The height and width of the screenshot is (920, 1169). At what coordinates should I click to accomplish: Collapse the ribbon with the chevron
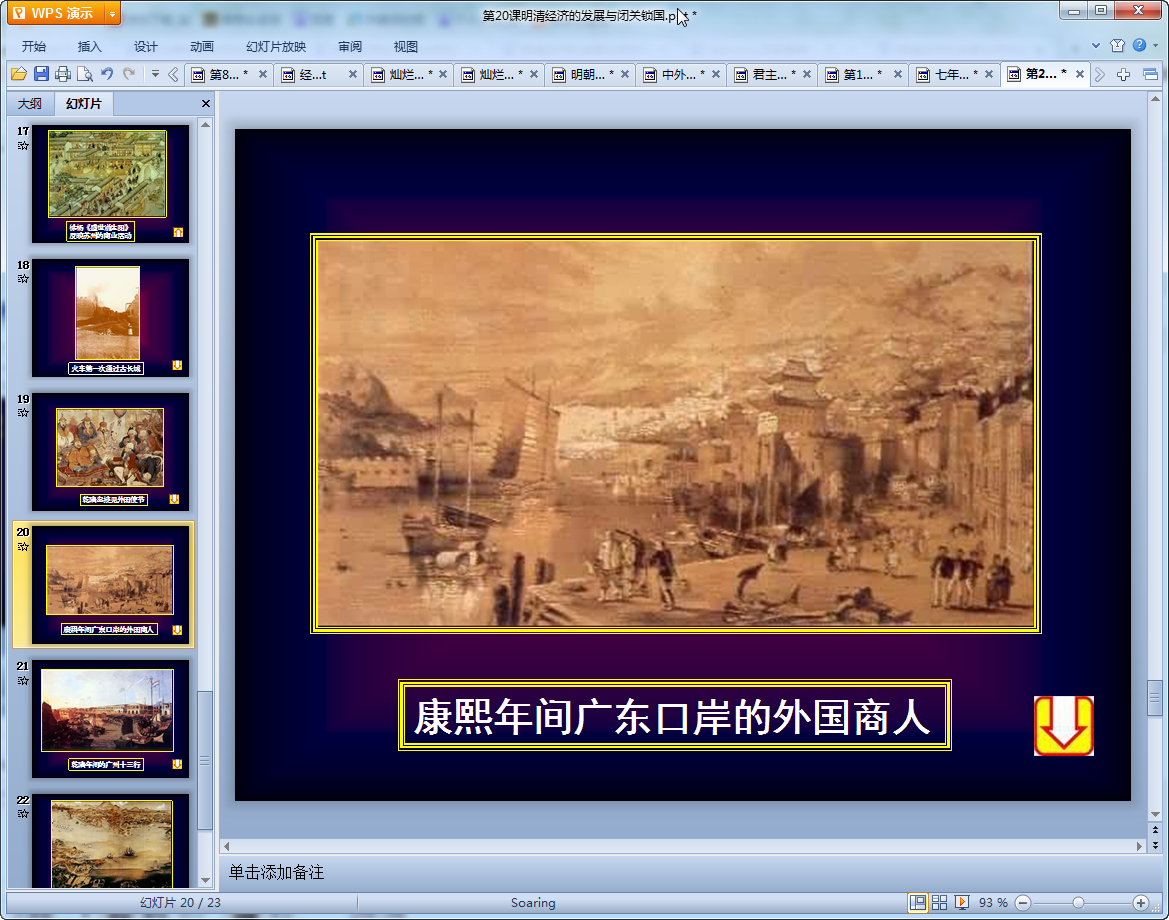tap(1096, 45)
